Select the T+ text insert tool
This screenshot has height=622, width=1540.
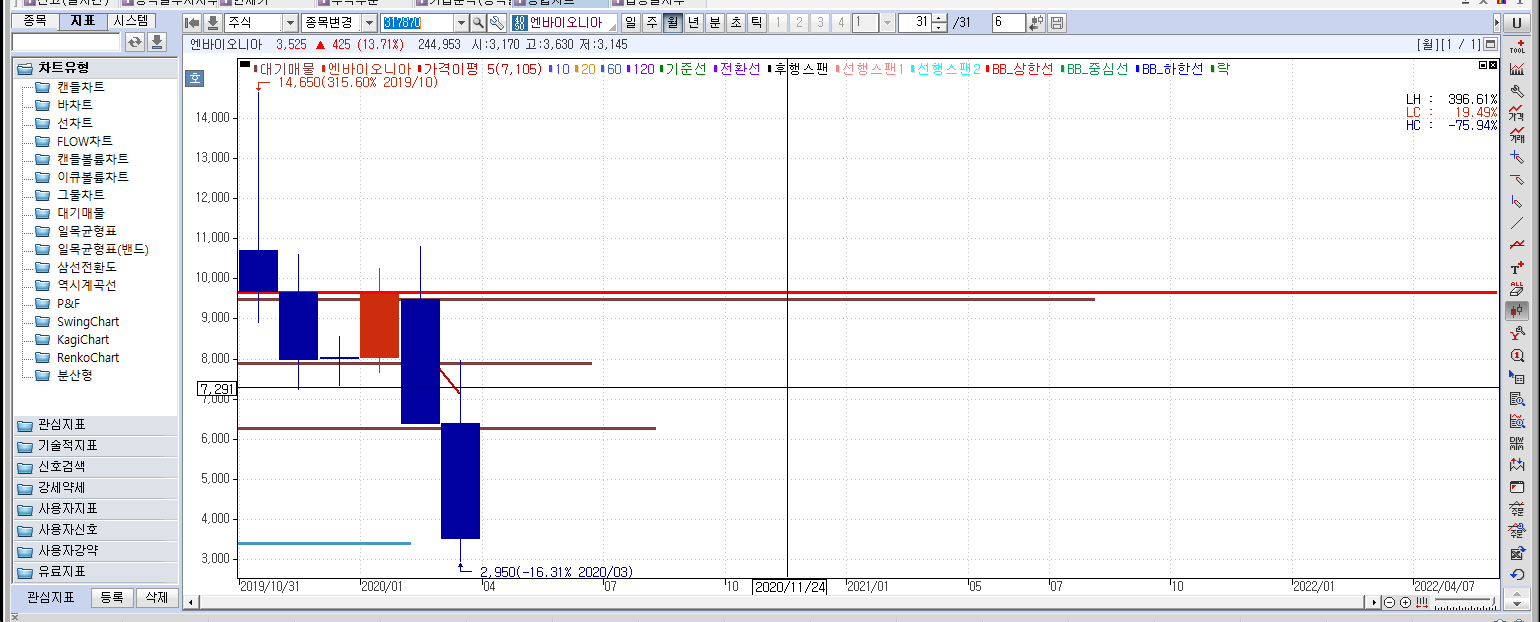tap(1517, 268)
